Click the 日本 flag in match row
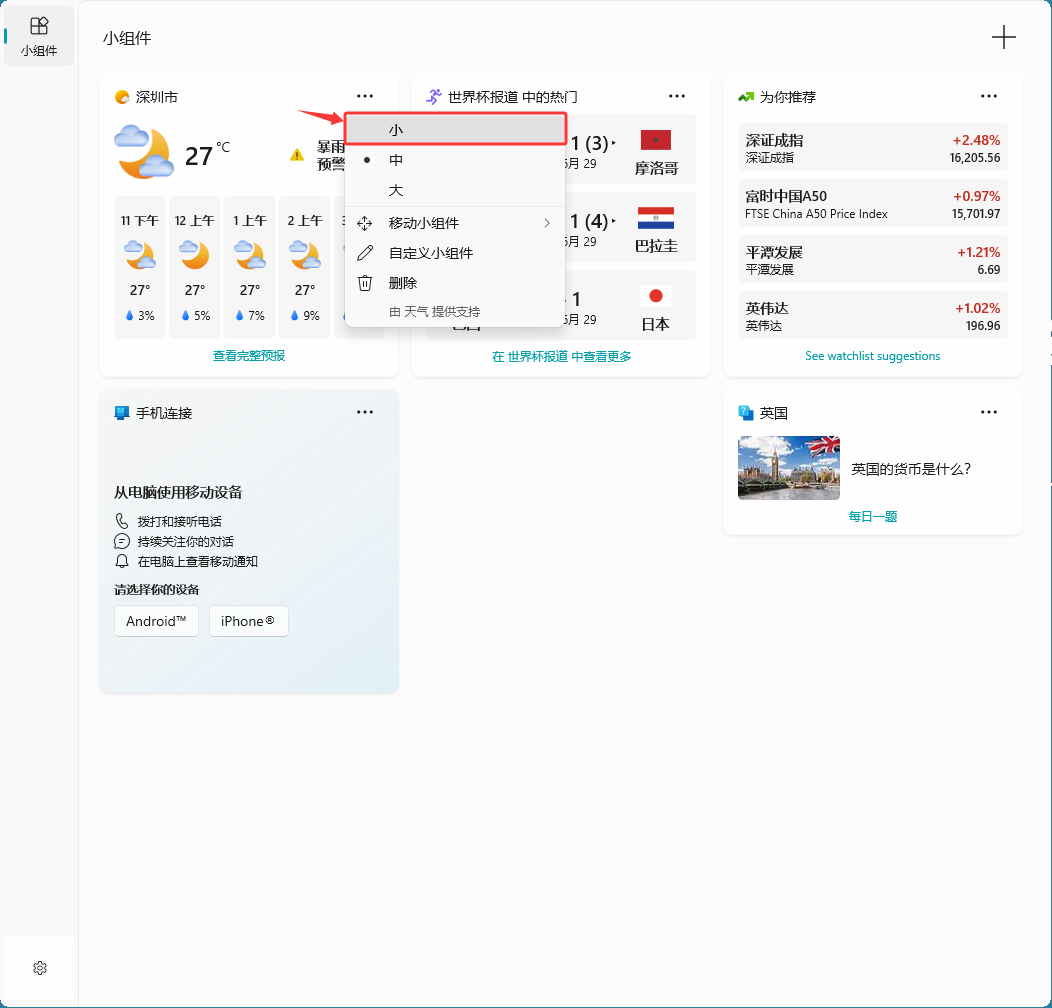Screen dimensions: 1052x1008 [x=655, y=296]
